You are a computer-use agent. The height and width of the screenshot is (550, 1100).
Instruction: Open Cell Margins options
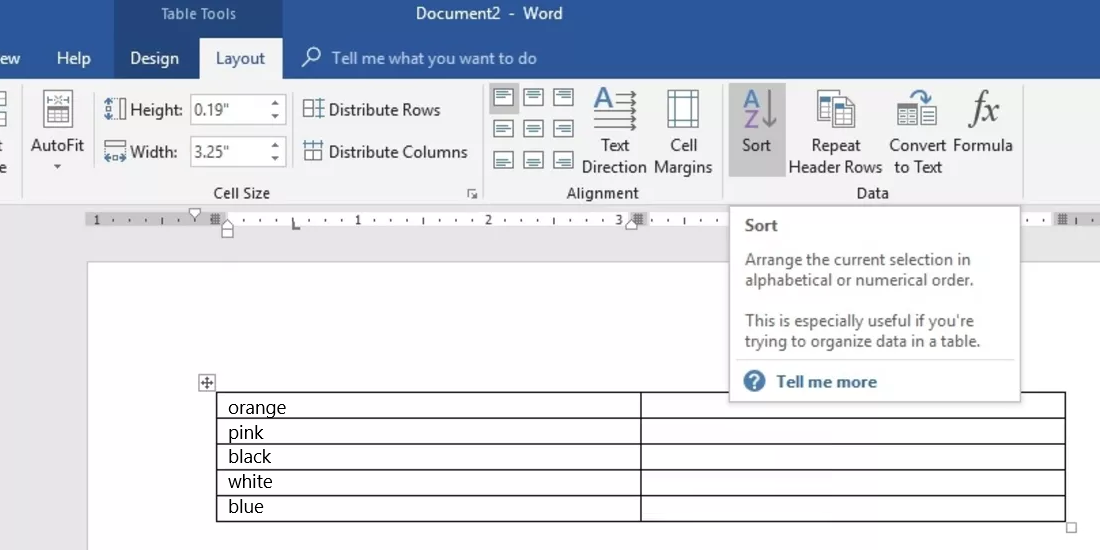pyautogui.click(x=683, y=130)
